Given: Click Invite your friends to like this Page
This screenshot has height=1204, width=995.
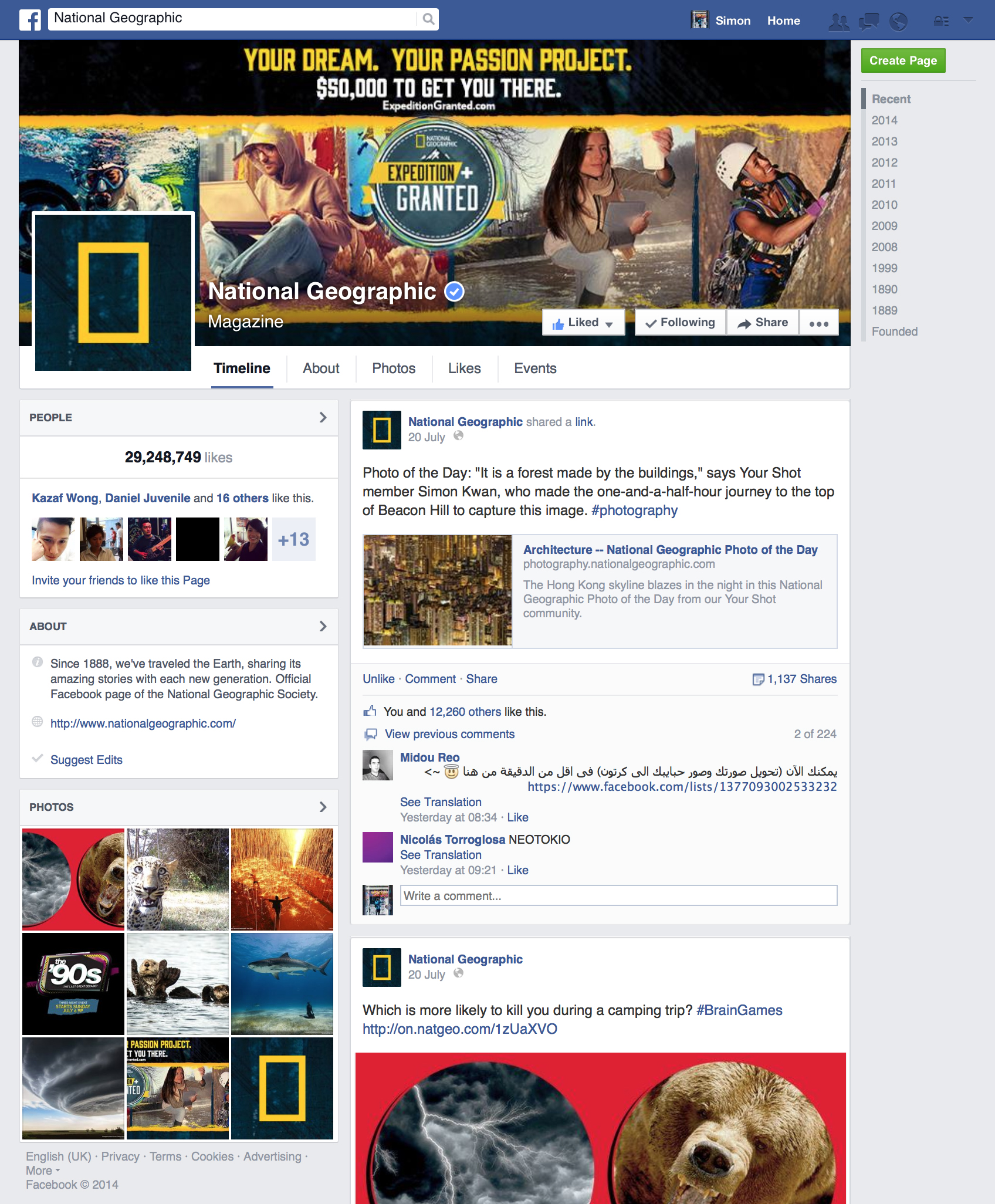Looking at the screenshot, I should pos(120,580).
